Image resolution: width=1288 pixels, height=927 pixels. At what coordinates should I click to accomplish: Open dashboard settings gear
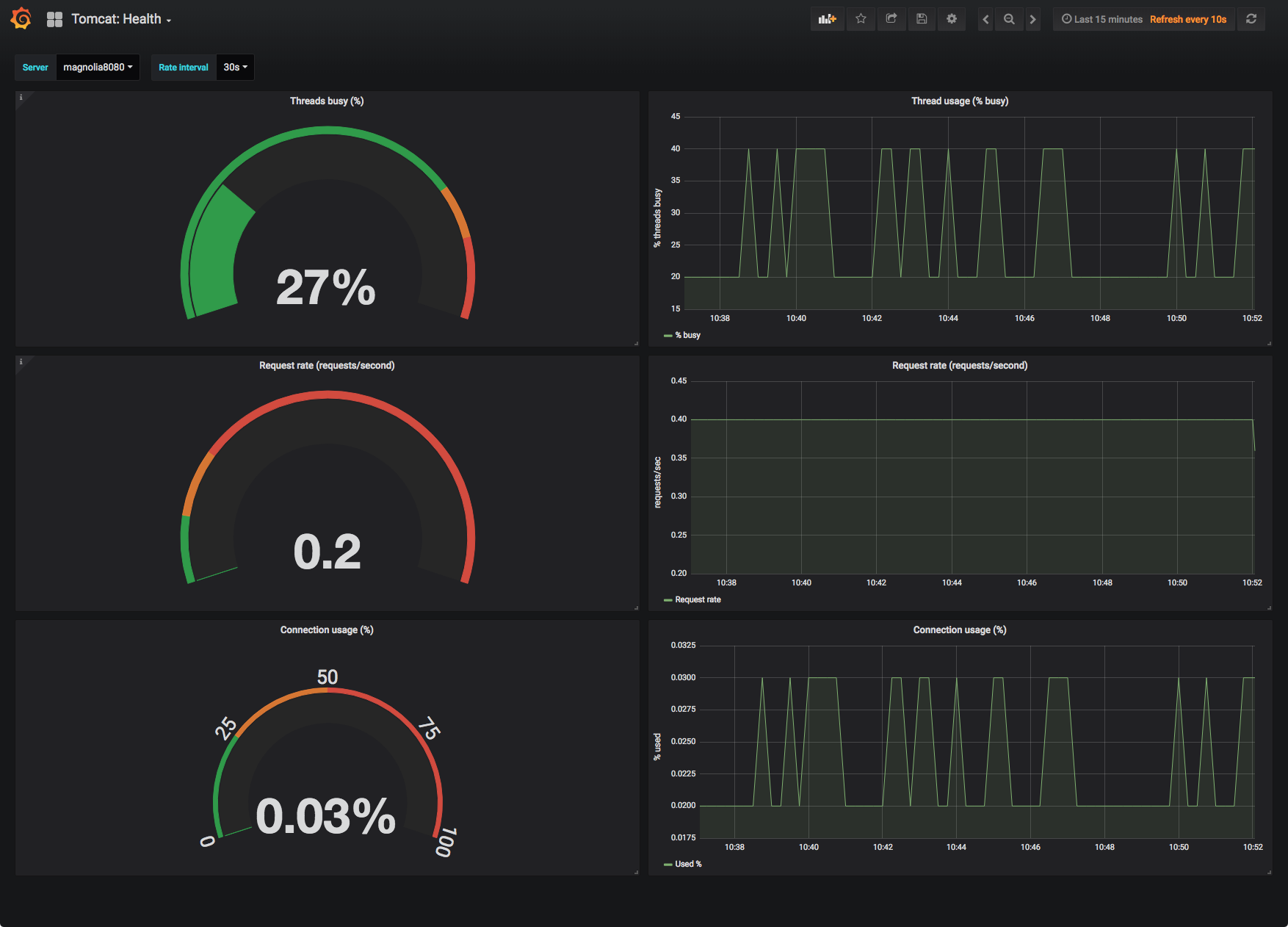(x=952, y=19)
